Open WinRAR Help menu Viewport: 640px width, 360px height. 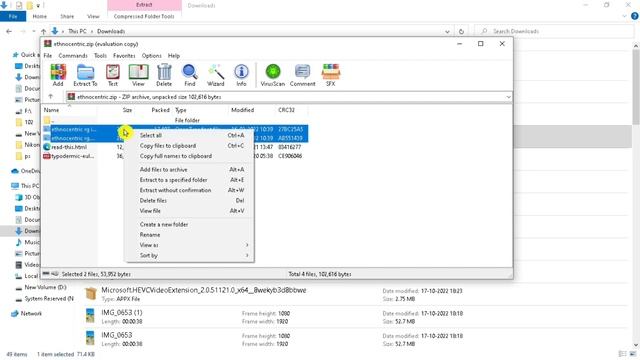click(173, 56)
